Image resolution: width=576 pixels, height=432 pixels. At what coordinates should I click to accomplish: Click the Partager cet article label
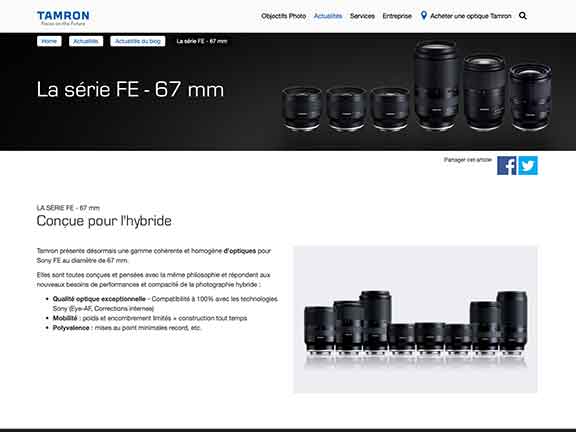(468, 160)
